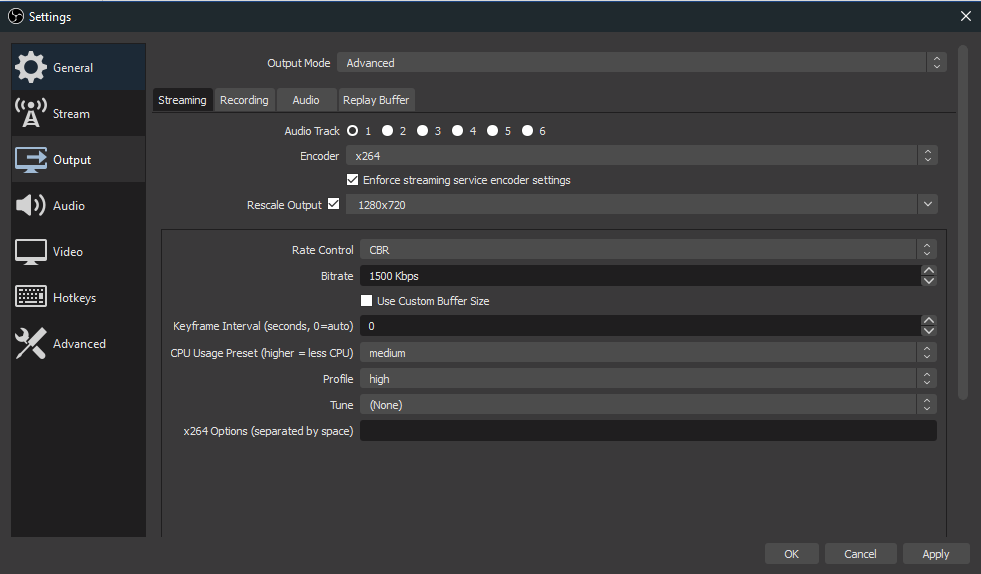The image size is (981, 574).
Task: Increase keyframe interval with up arrow
Action: (x=929, y=320)
